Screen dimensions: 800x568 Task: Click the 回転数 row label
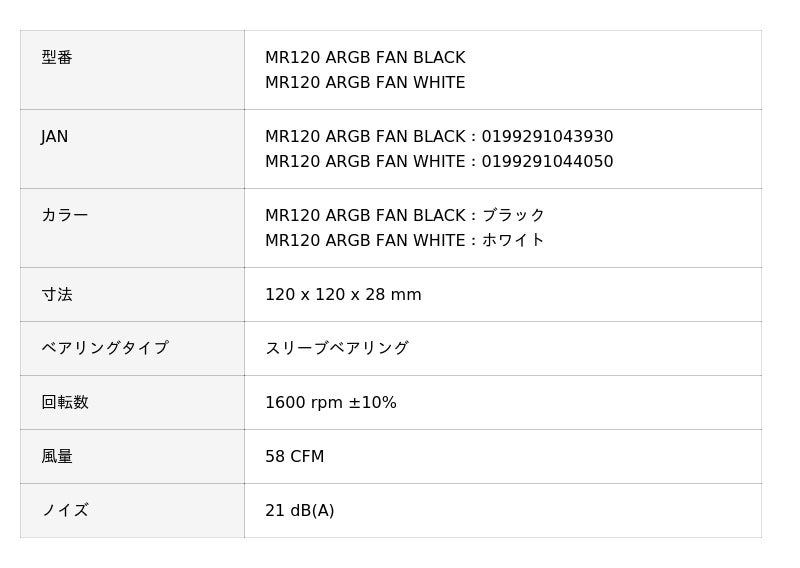coord(65,402)
